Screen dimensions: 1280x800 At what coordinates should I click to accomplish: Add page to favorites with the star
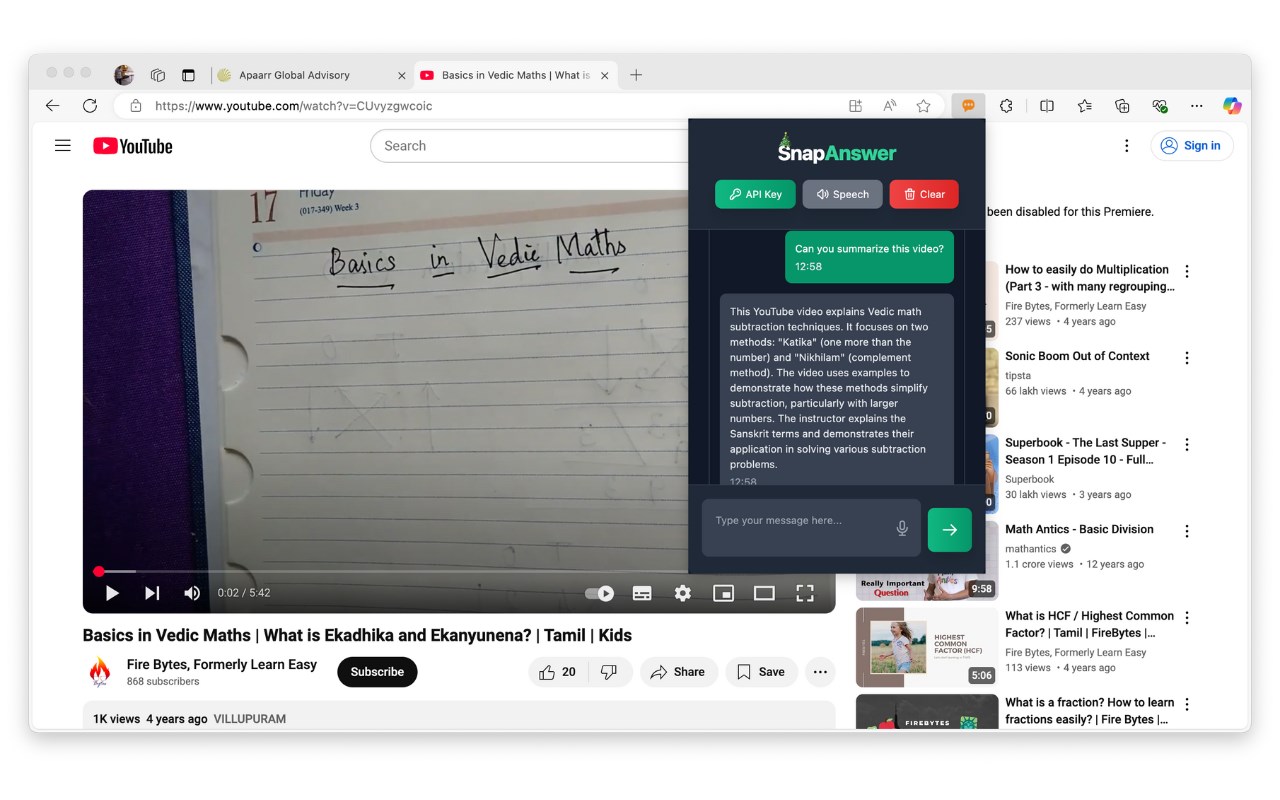pyautogui.click(x=923, y=105)
